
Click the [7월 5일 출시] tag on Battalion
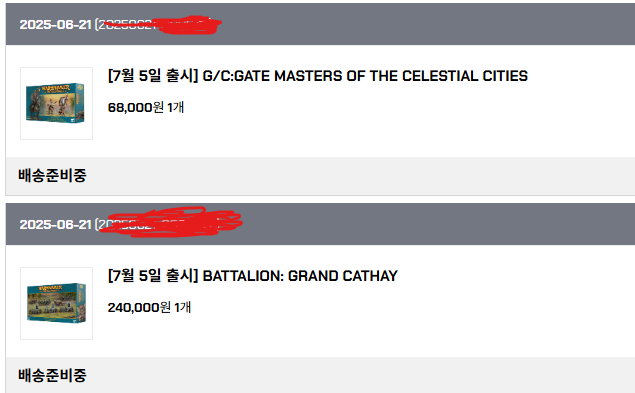click(153, 276)
